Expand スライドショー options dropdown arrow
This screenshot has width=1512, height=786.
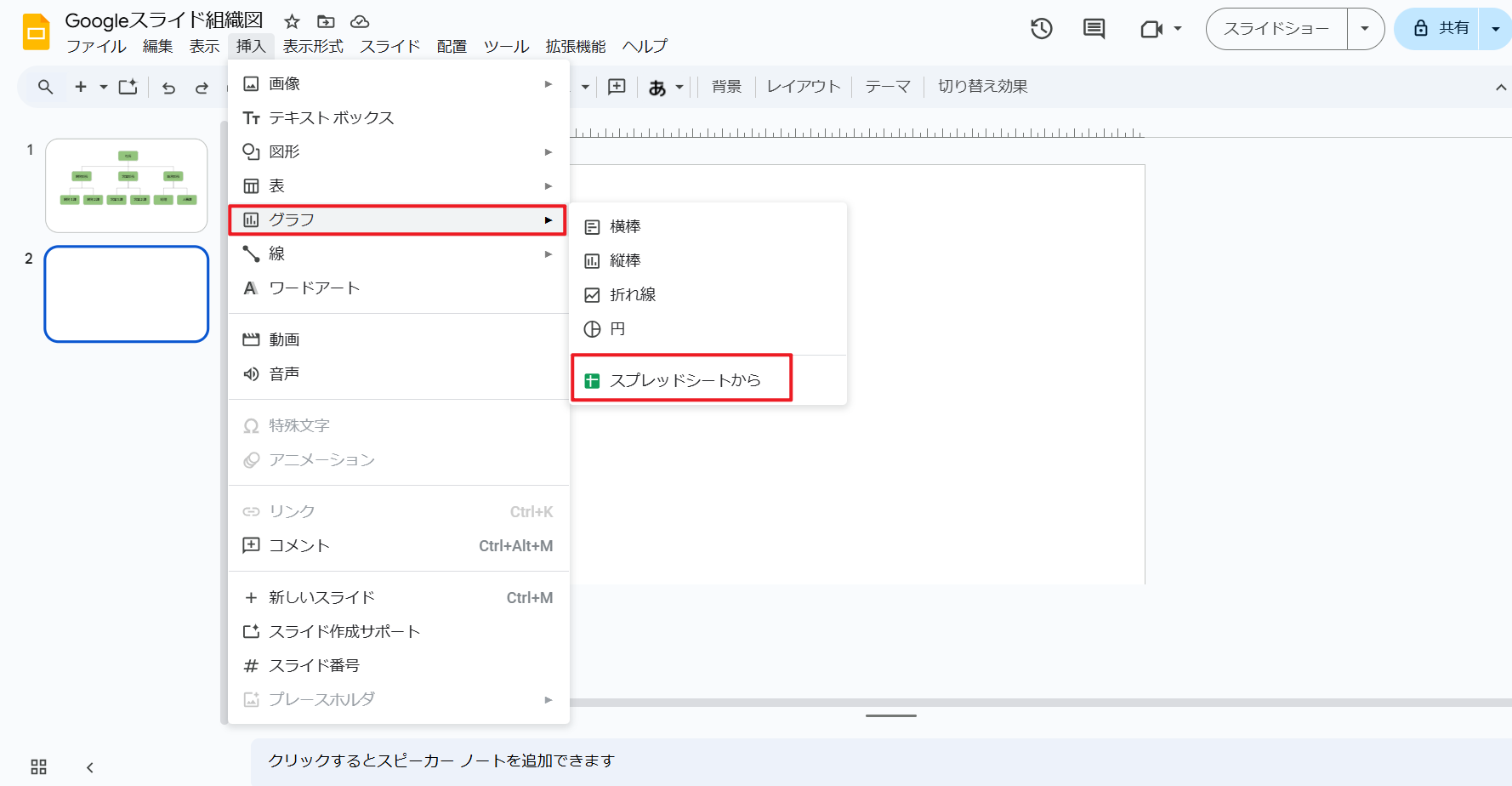tap(1365, 29)
